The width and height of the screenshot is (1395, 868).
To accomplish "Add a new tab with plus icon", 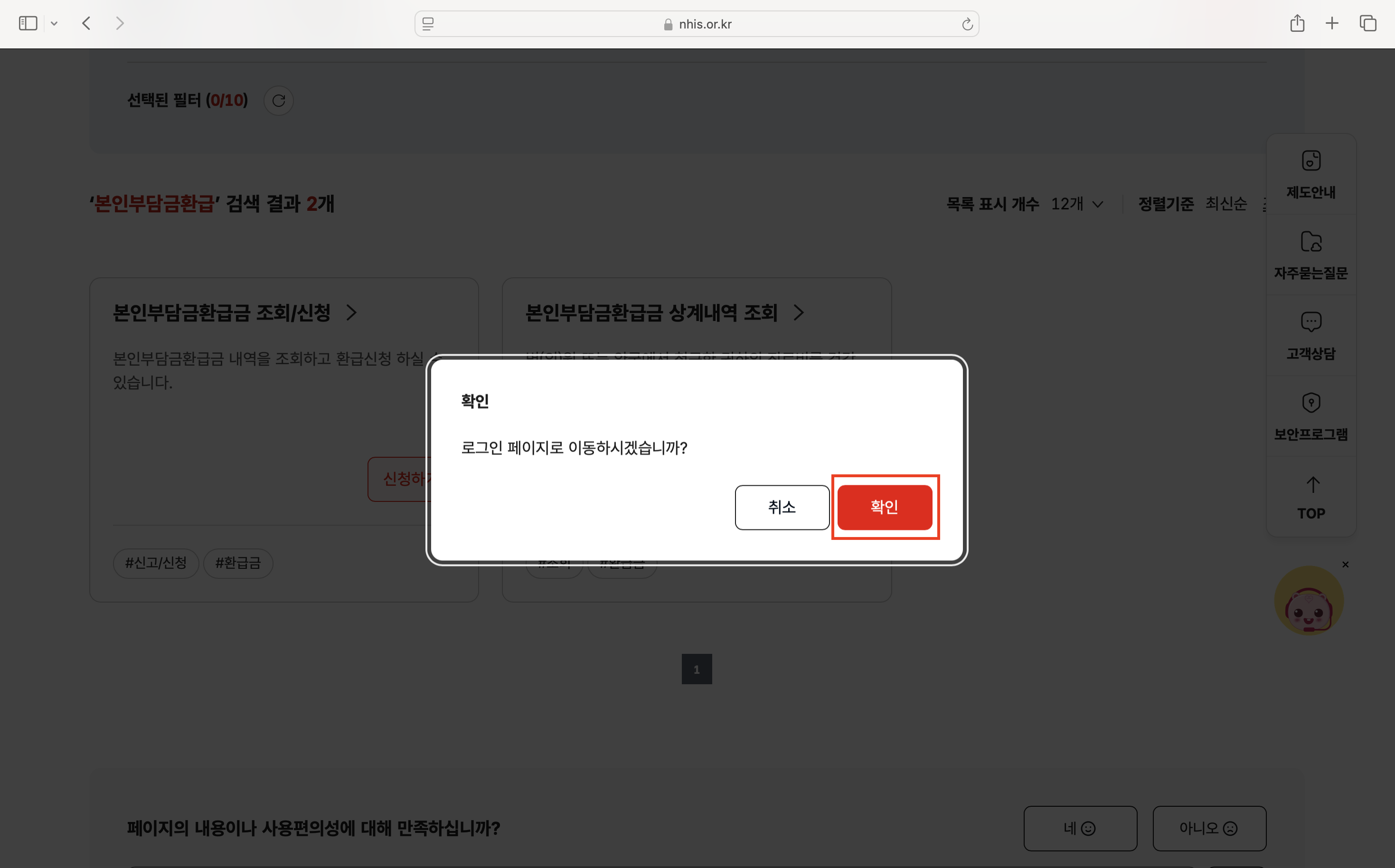I will [x=1332, y=24].
